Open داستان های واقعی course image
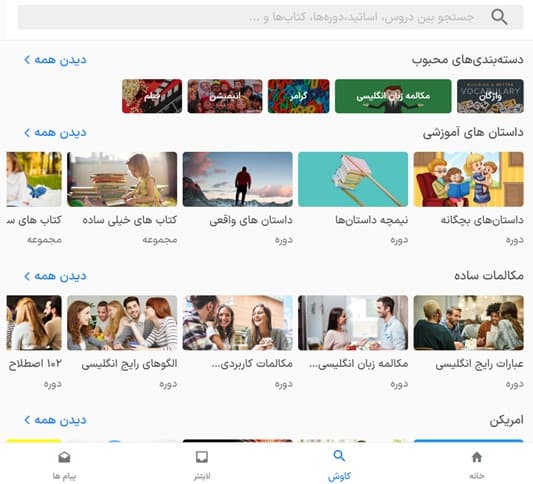The height and width of the screenshot is (484, 533). pyautogui.click(x=237, y=179)
